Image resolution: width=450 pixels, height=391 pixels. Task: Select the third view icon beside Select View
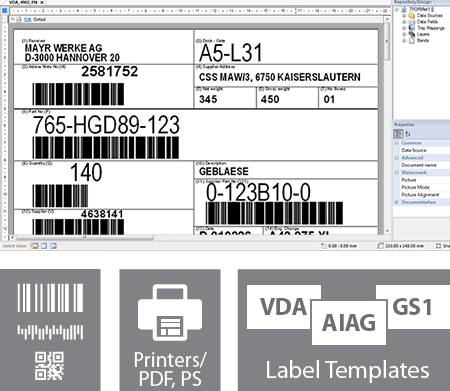tap(53, 246)
